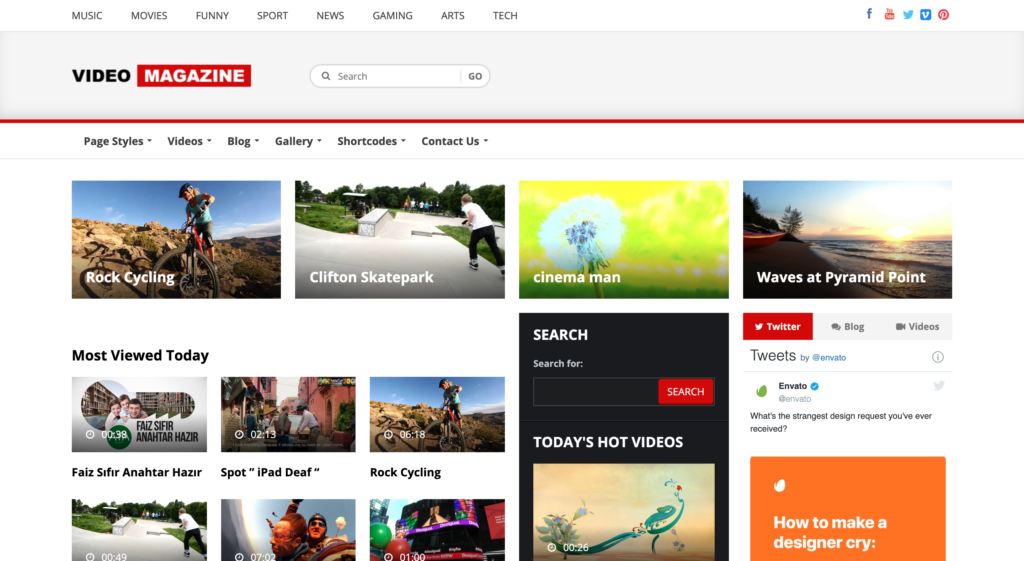Expand the Videos dropdown menu
This screenshot has width=1024, height=561.
tap(189, 141)
